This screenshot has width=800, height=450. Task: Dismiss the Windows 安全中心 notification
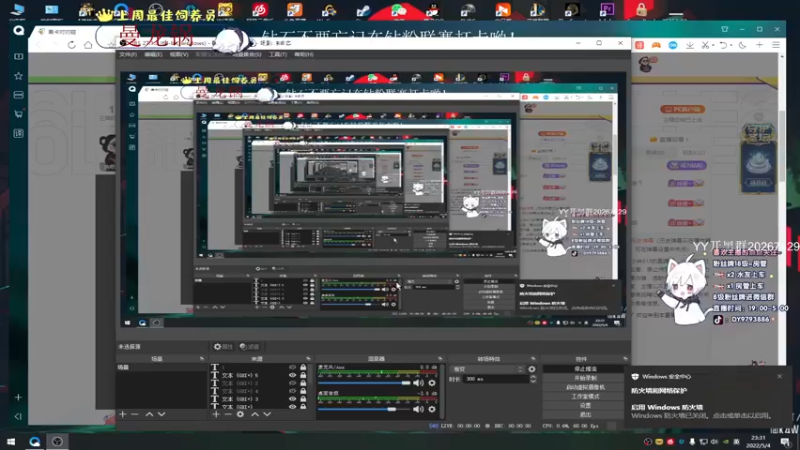[779, 376]
